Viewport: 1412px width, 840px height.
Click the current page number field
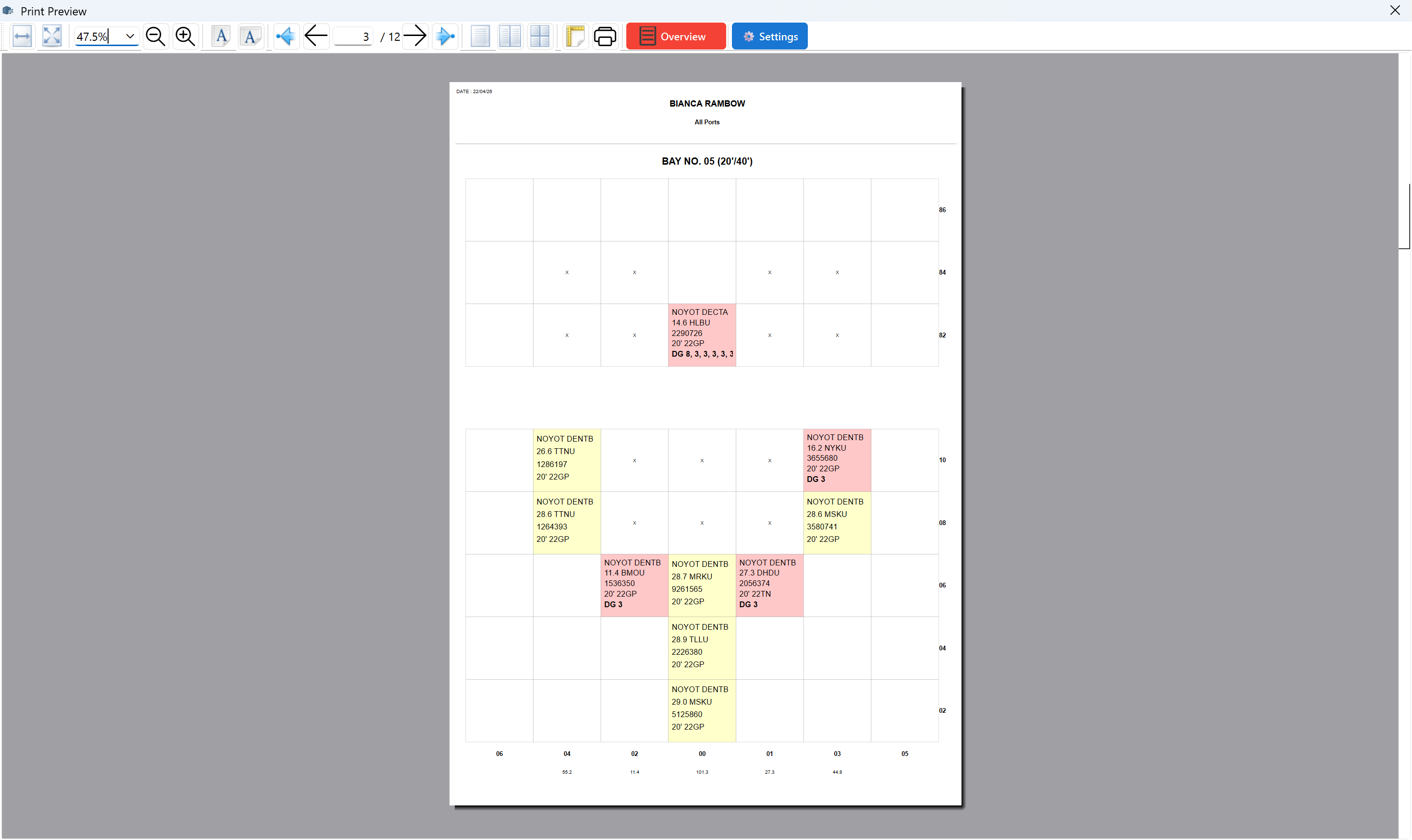353,36
